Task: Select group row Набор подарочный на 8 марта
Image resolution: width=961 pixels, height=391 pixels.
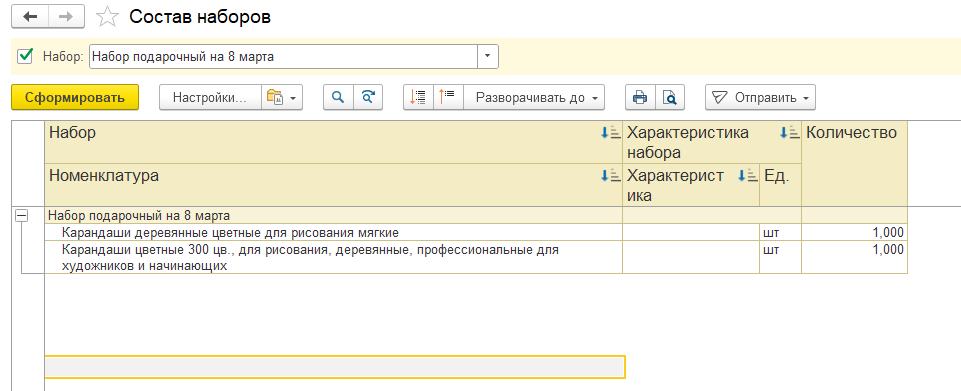Action: [334, 215]
